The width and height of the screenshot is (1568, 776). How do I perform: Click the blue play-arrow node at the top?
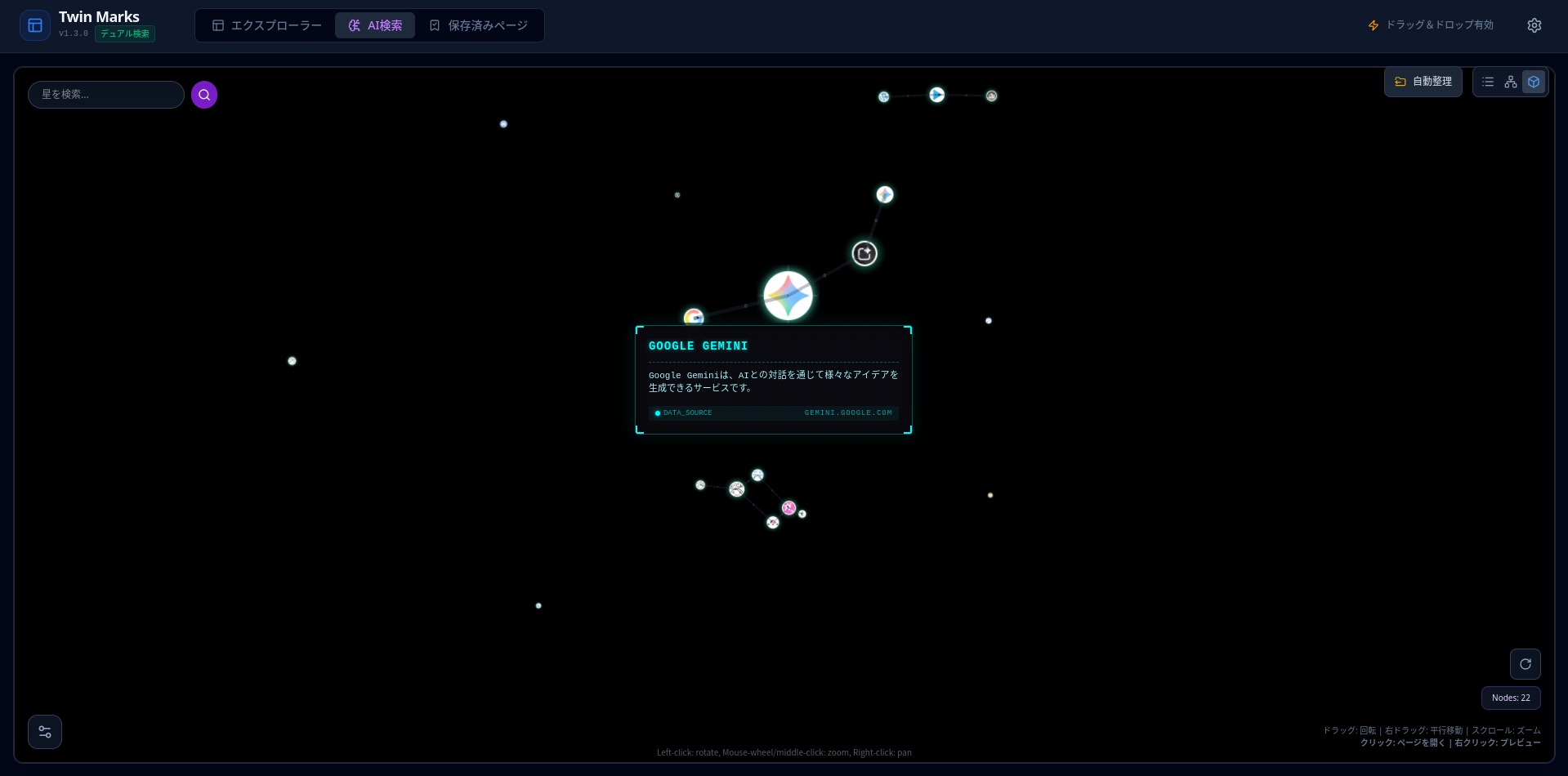(937, 95)
